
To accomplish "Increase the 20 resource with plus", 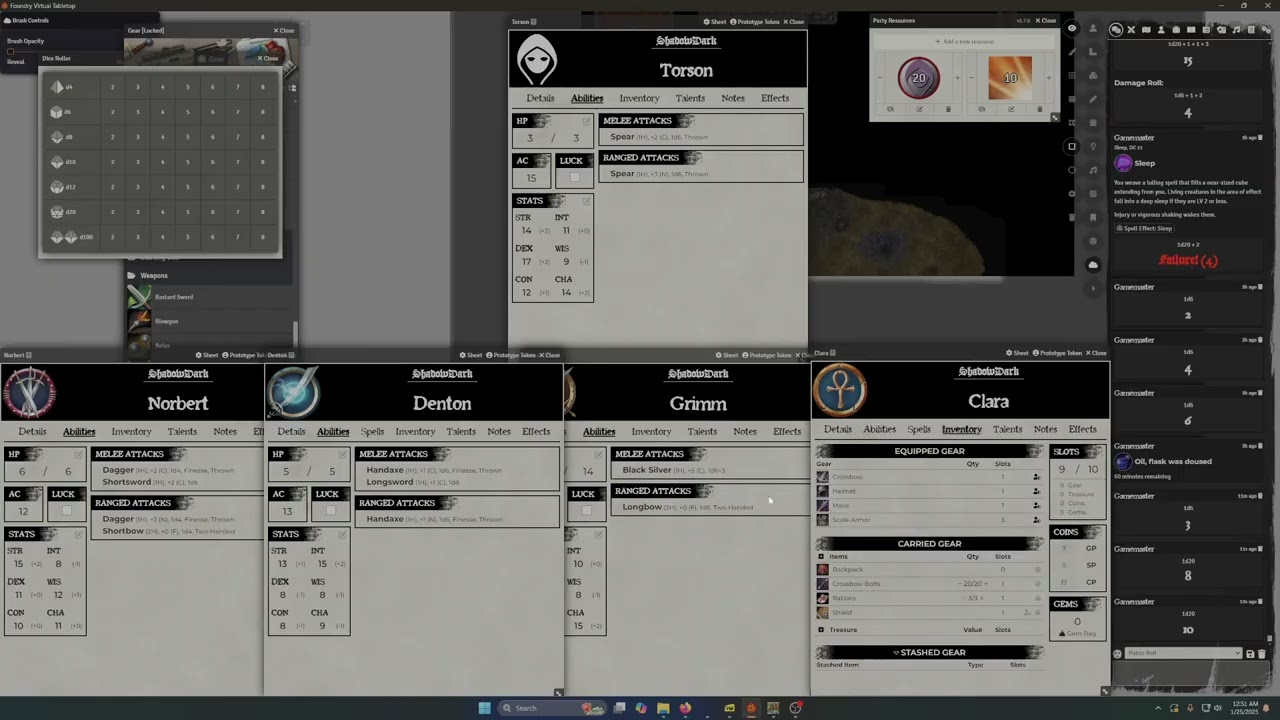I will point(957,77).
